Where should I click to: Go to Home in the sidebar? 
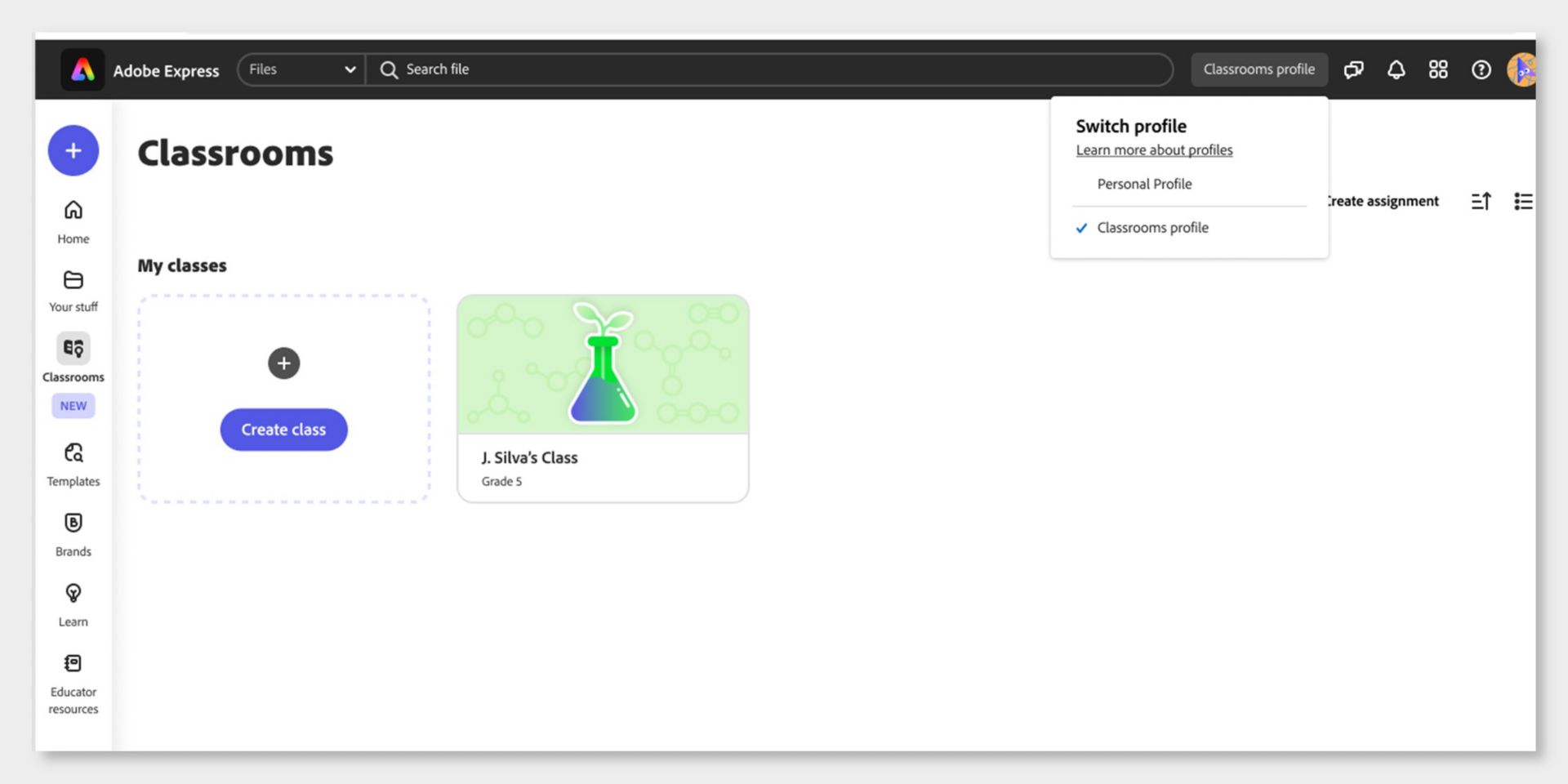[73, 221]
